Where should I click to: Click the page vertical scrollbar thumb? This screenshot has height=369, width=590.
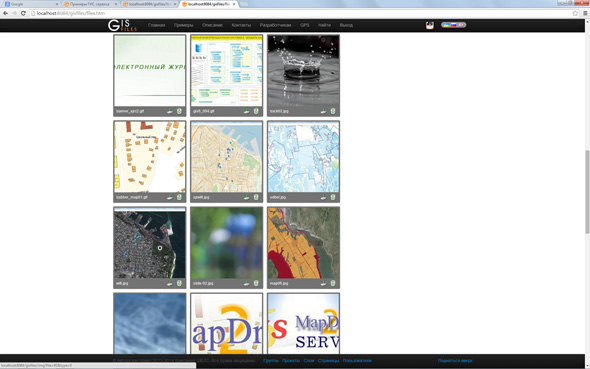[587, 192]
